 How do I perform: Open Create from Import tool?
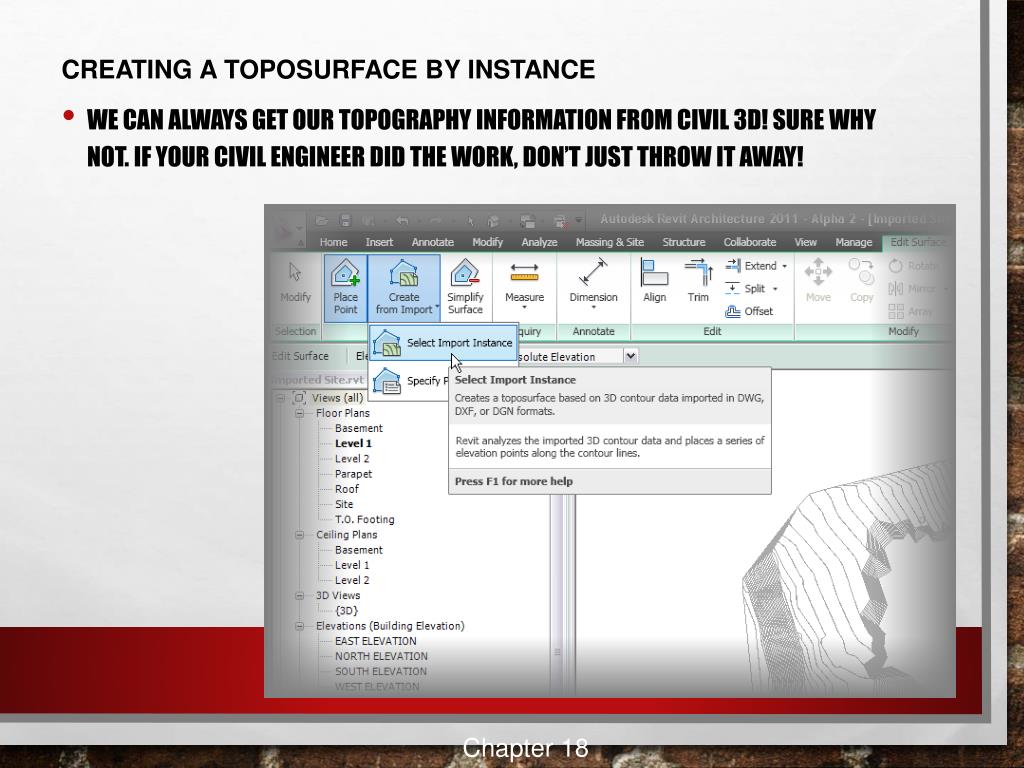click(x=404, y=287)
